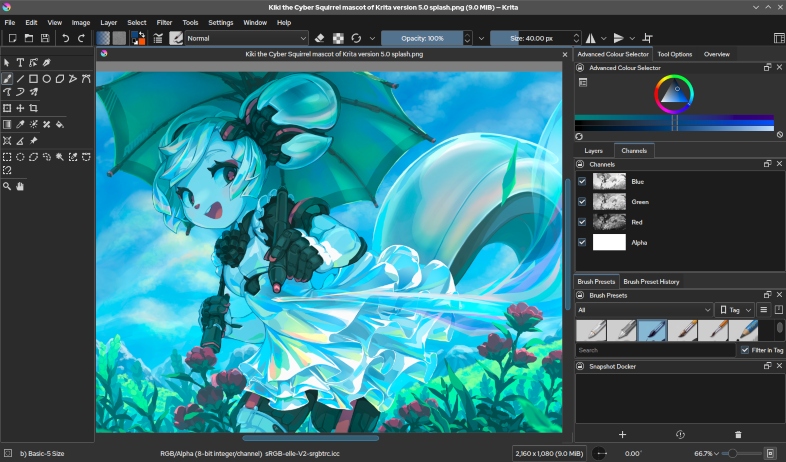
Task: Delete snapshot with trash button
Action: [738, 434]
